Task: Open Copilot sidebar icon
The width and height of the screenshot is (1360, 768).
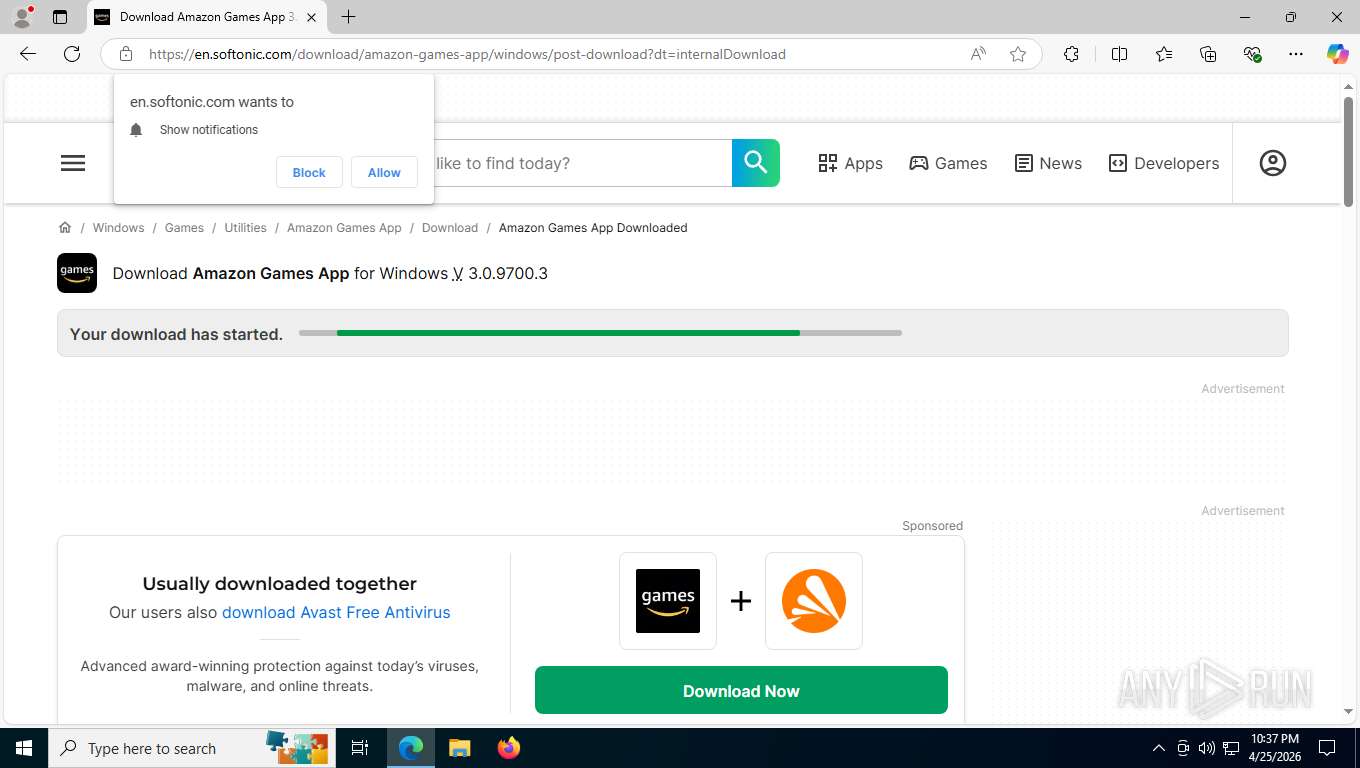Action: (x=1337, y=54)
